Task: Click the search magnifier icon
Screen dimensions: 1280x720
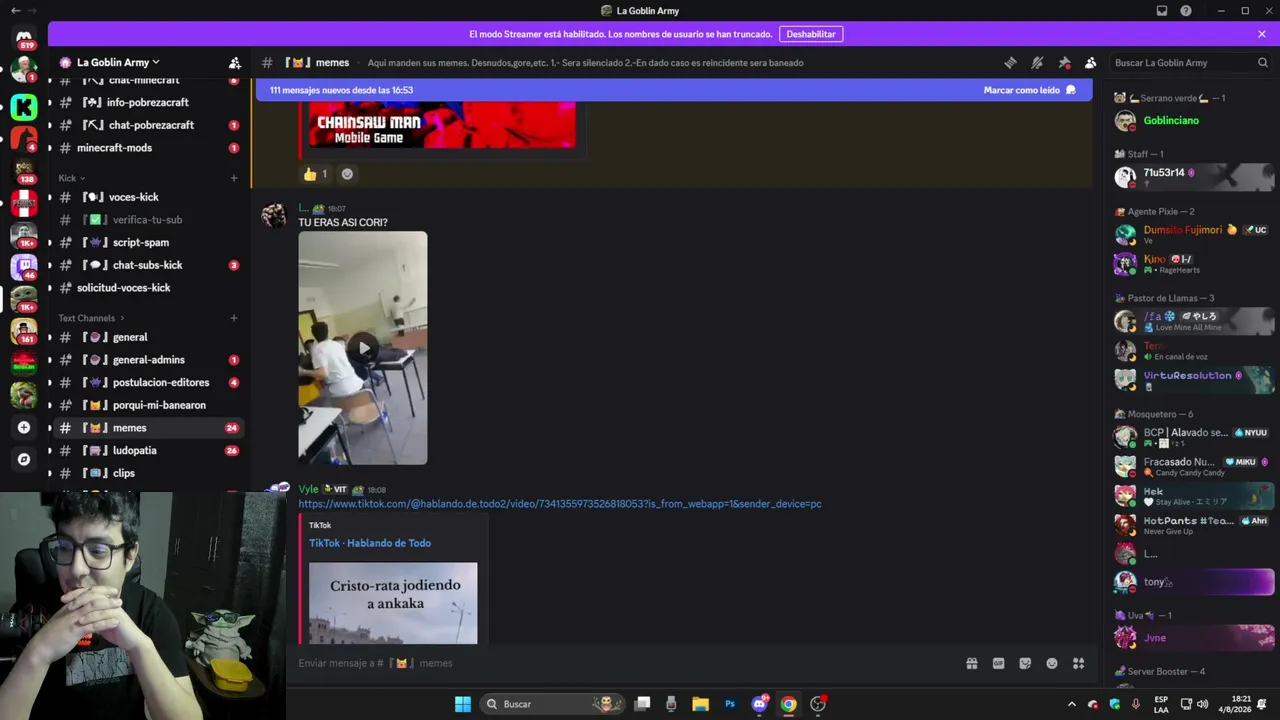Action: tap(1262, 62)
